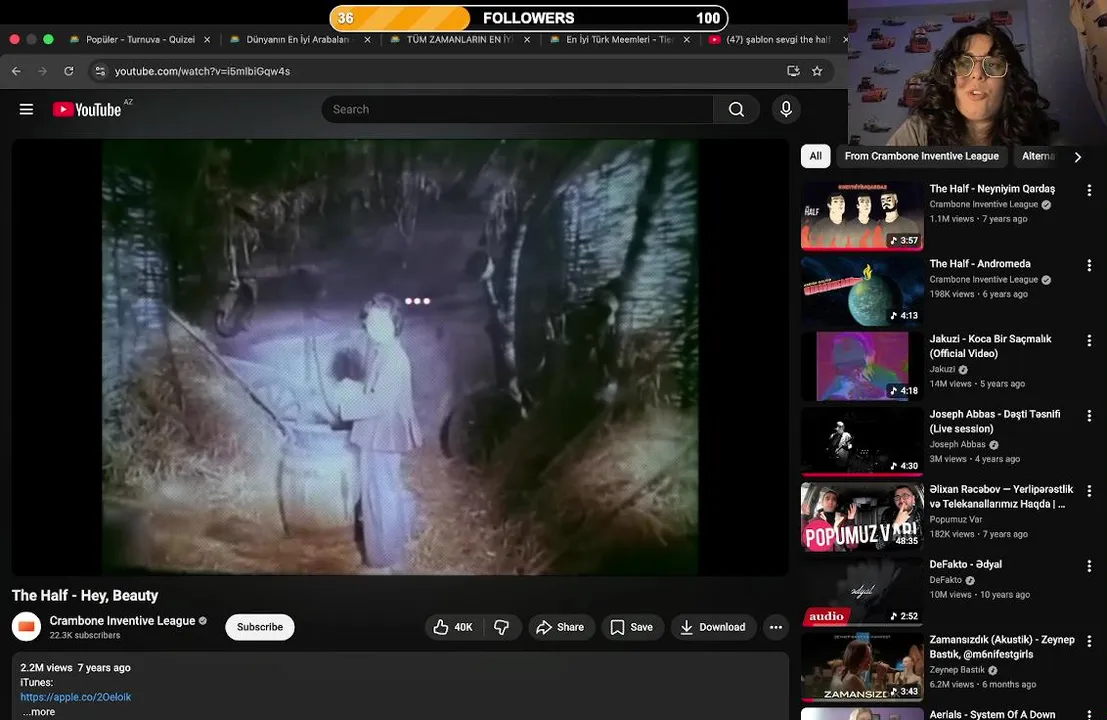Close the En İyi Türk Meemleri tab
Viewport: 1107px width, 720px height.
tap(686, 40)
